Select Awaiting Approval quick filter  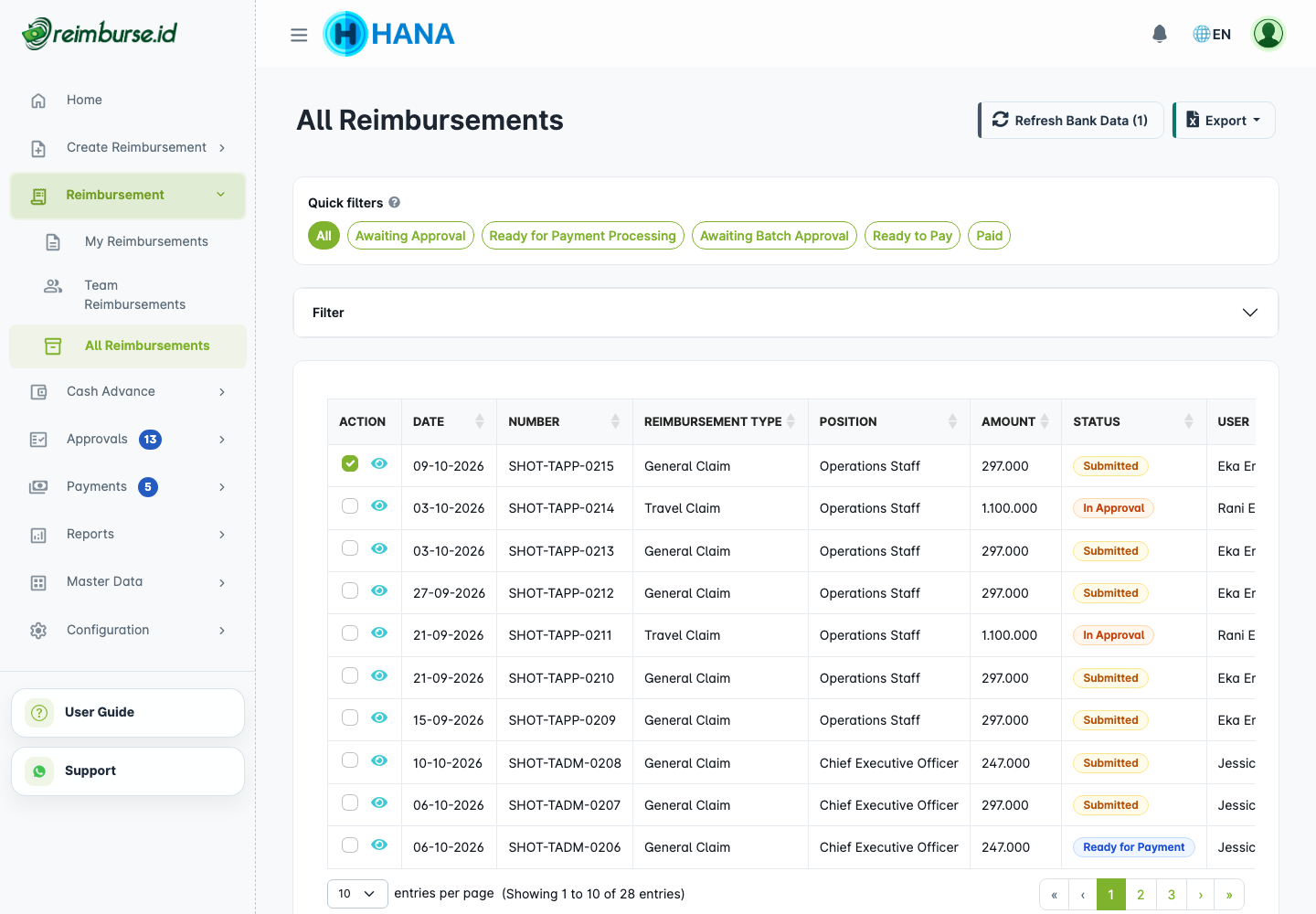(x=410, y=236)
